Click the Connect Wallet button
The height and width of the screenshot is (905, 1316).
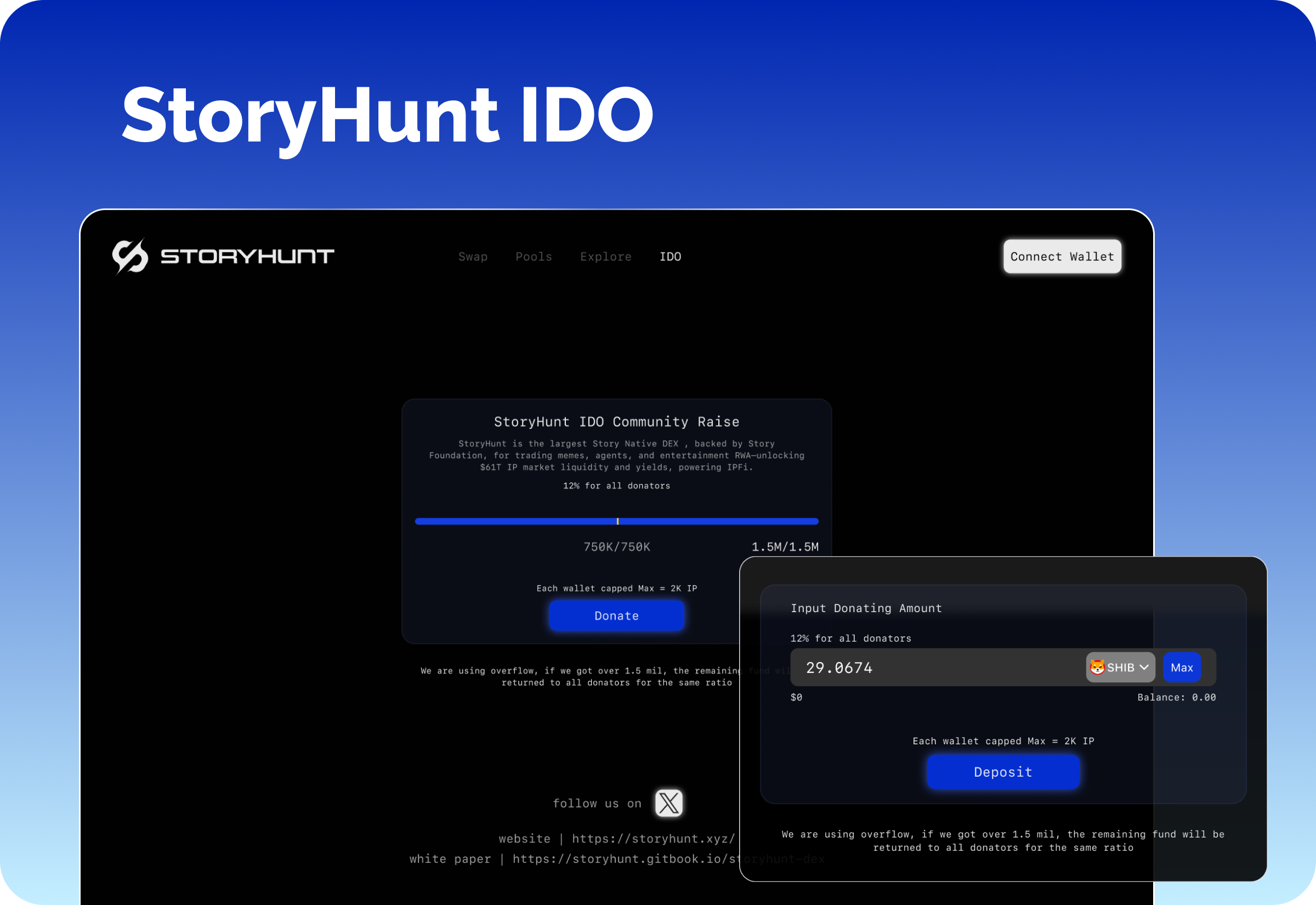[x=1062, y=256]
